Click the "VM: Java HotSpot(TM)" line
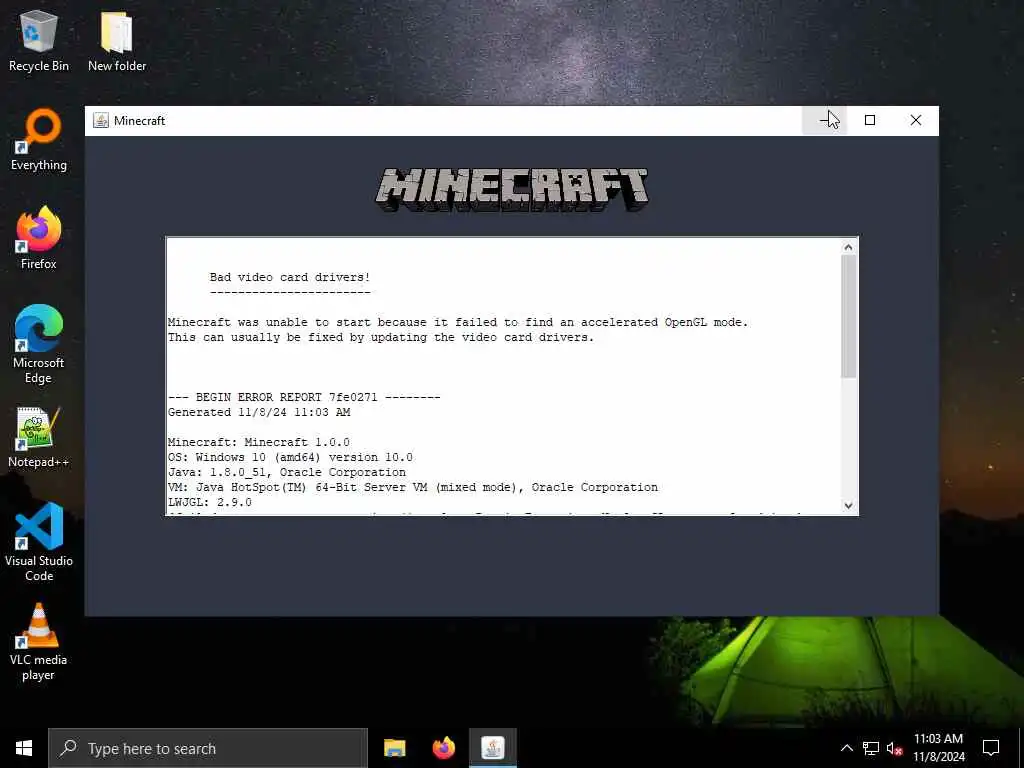 413,487
